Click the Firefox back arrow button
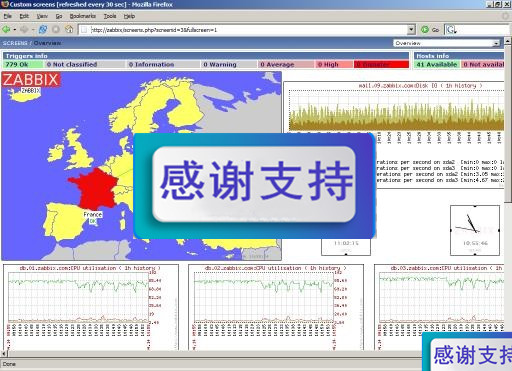This screenshot has width=512, height=371. pyautogui.click(x=6, y=30)
